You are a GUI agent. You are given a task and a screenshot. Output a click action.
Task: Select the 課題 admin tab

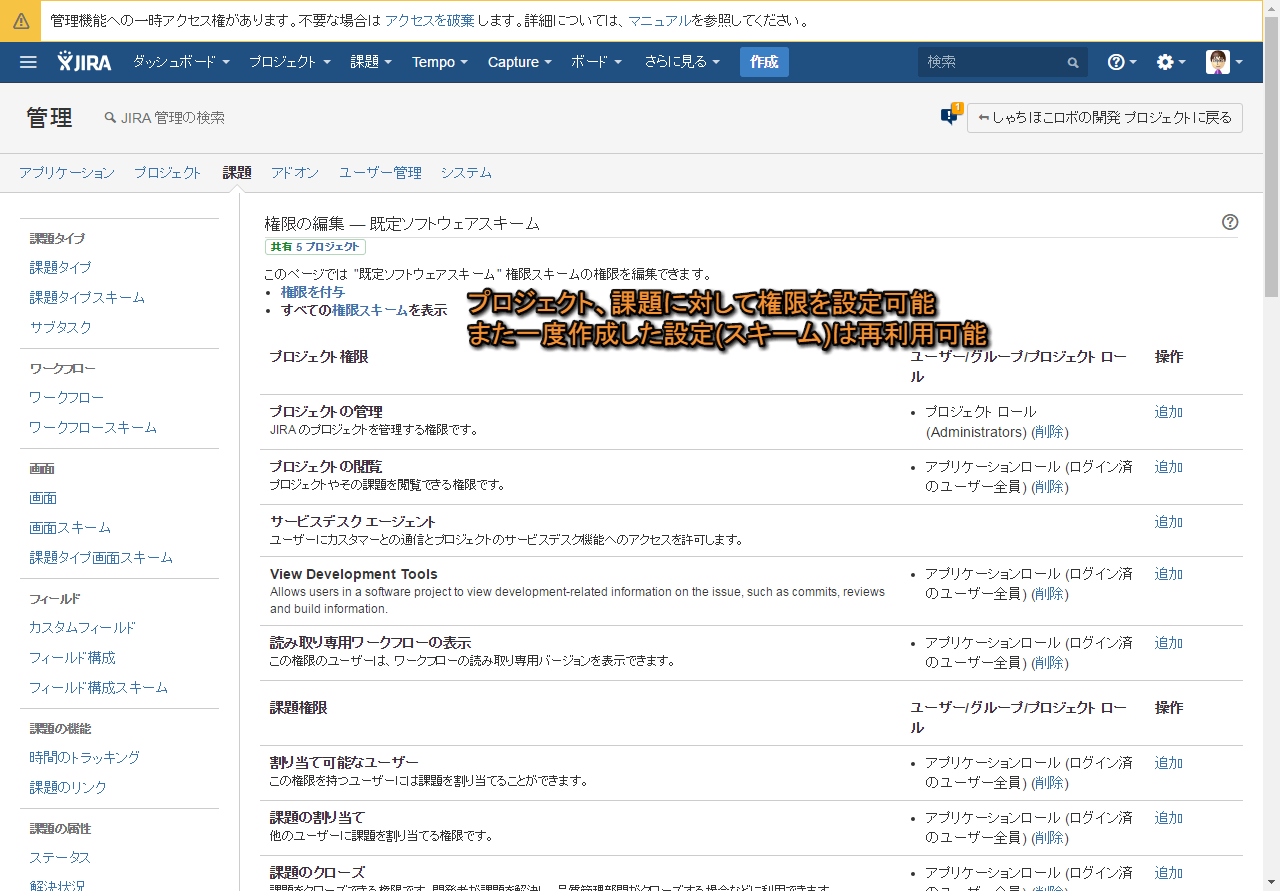[237, 172]
